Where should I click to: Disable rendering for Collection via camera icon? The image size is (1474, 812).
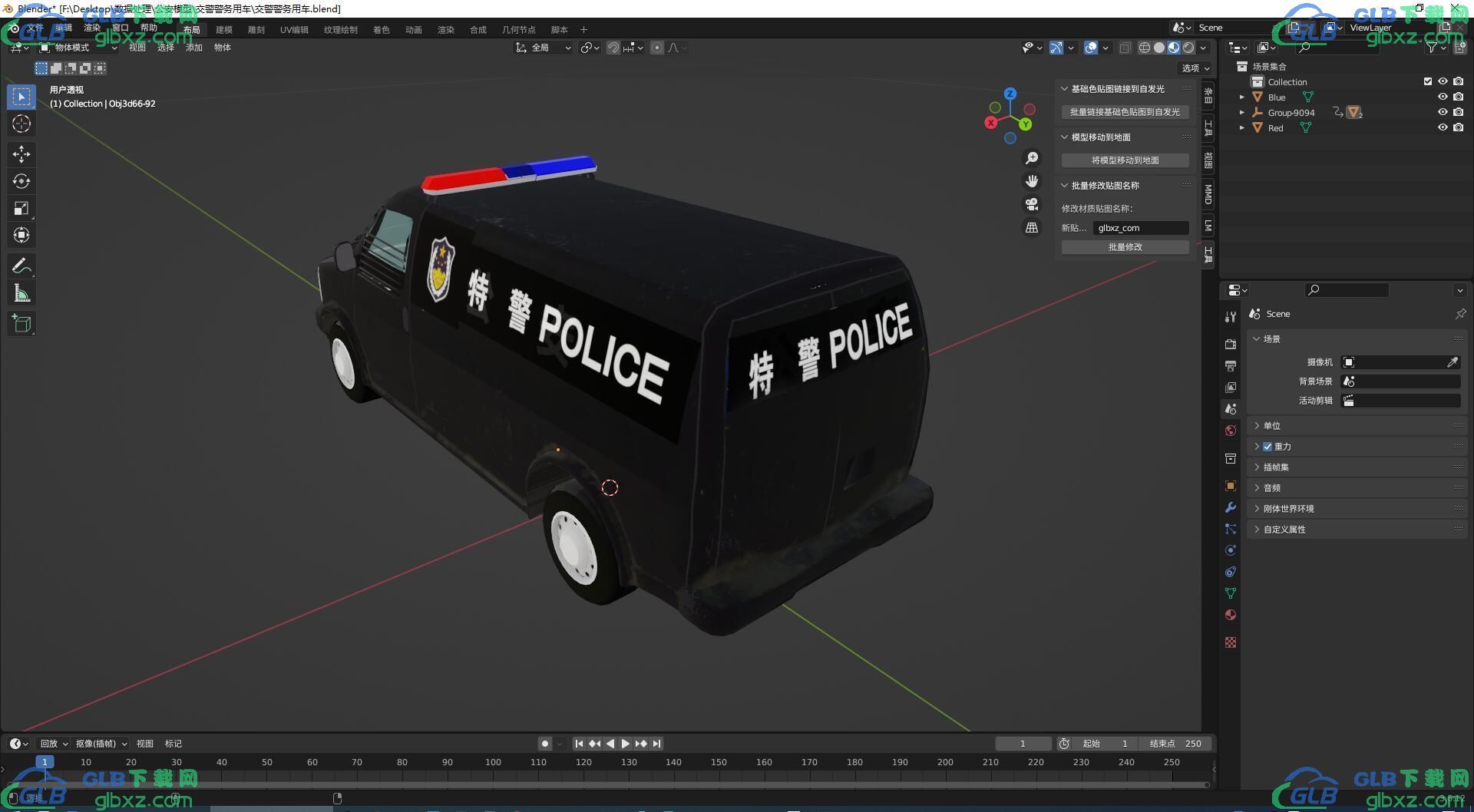pyautogui.click(x=1459, y=81)
